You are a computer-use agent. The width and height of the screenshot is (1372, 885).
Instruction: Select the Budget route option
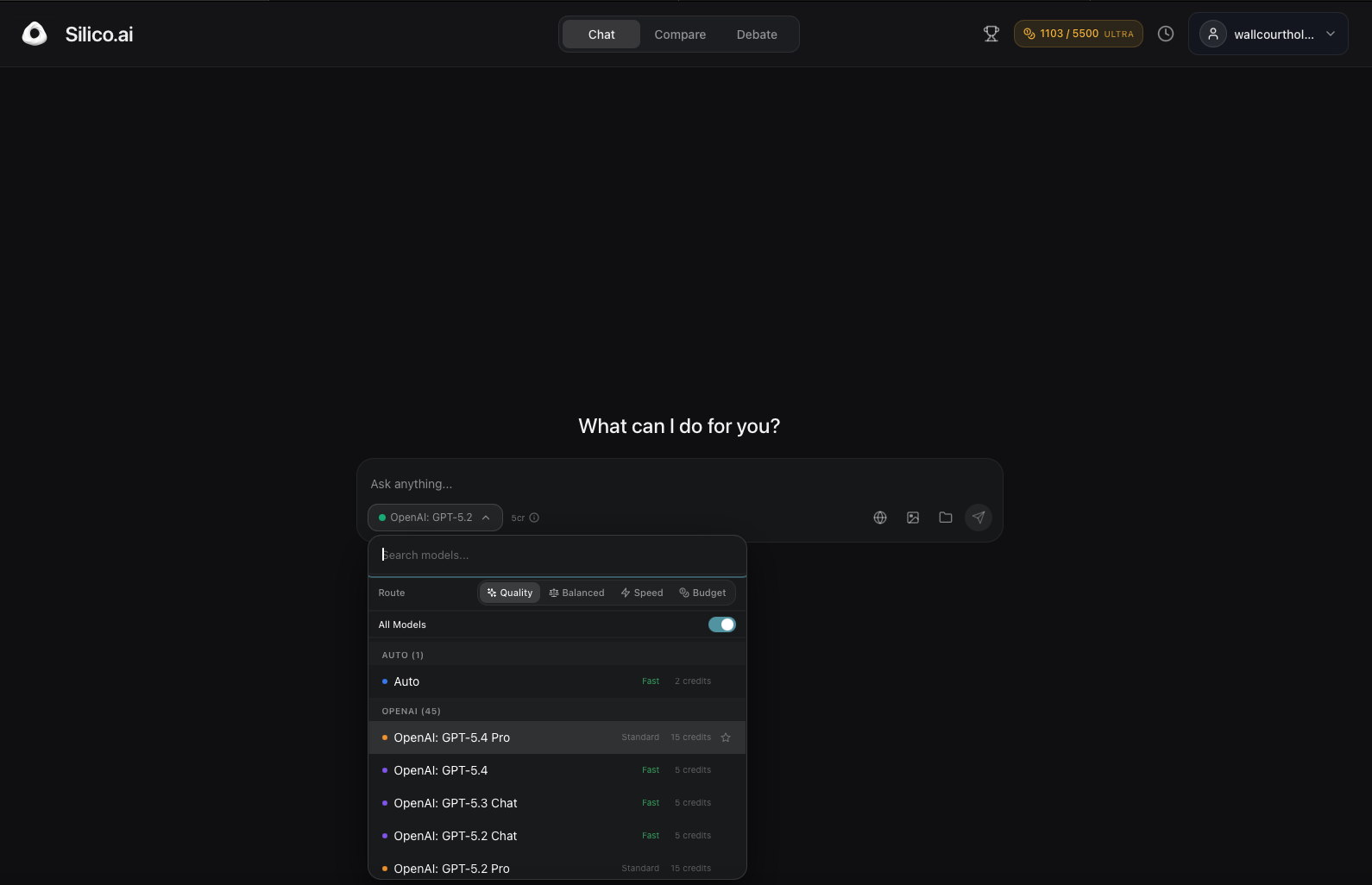[x=702, y=593]
